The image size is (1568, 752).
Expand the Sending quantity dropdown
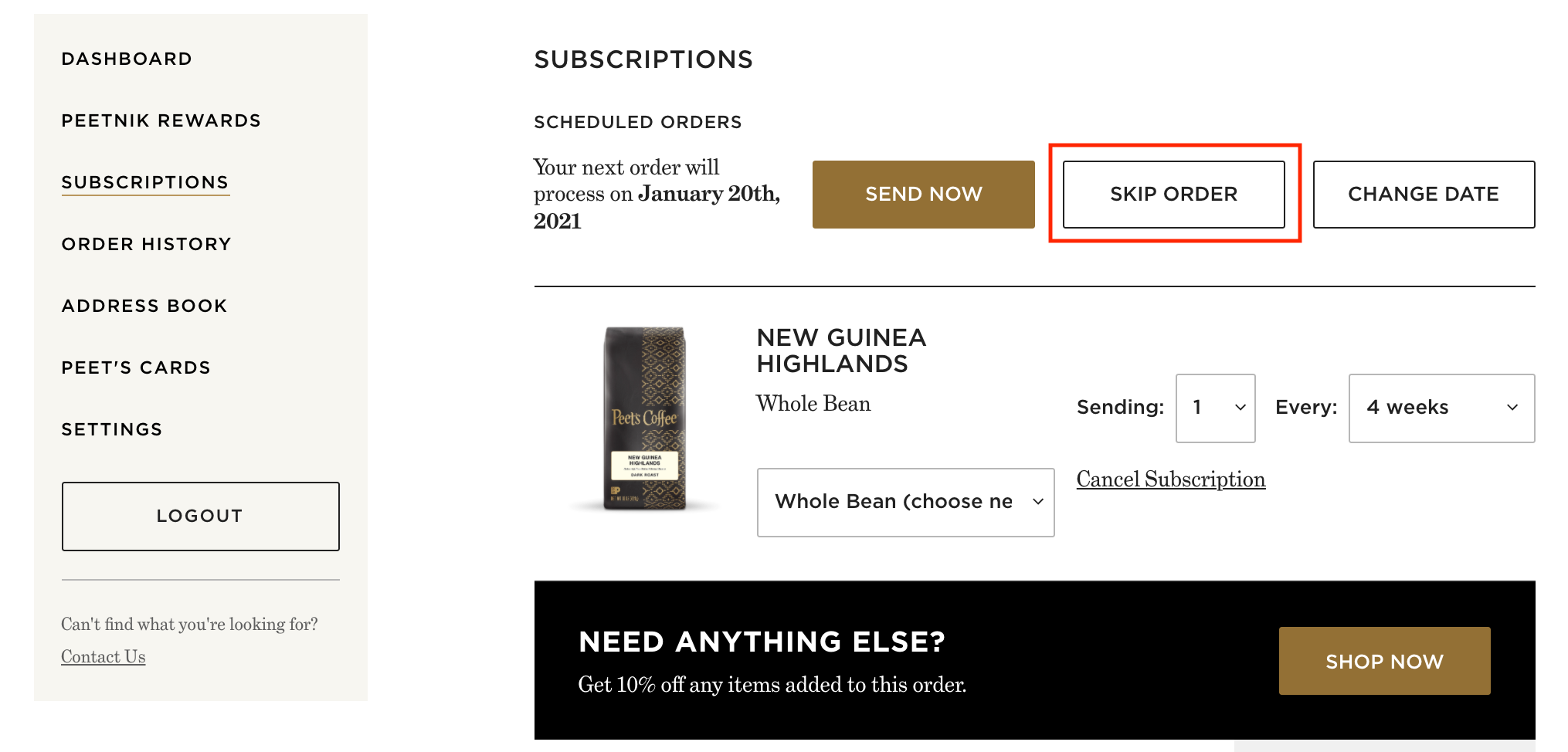tap(1215, 408)
